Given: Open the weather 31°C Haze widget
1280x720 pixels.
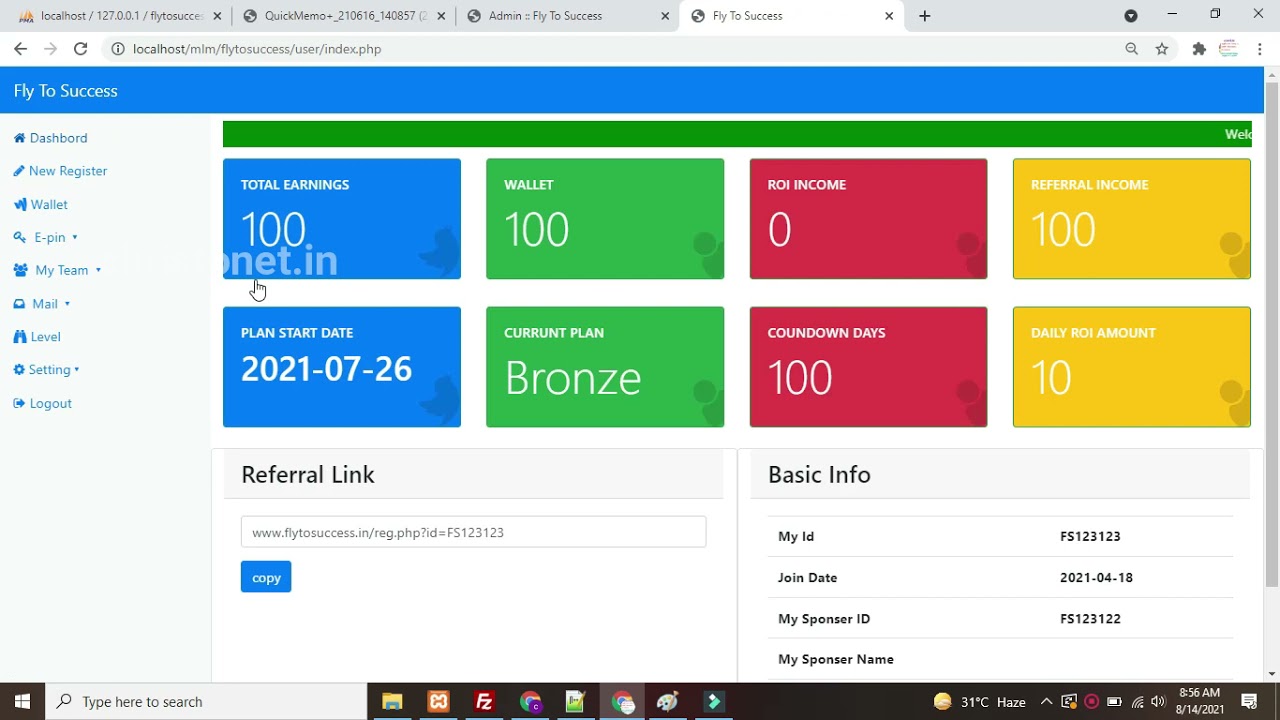Looking at the screenshot, I should (979, 701).
